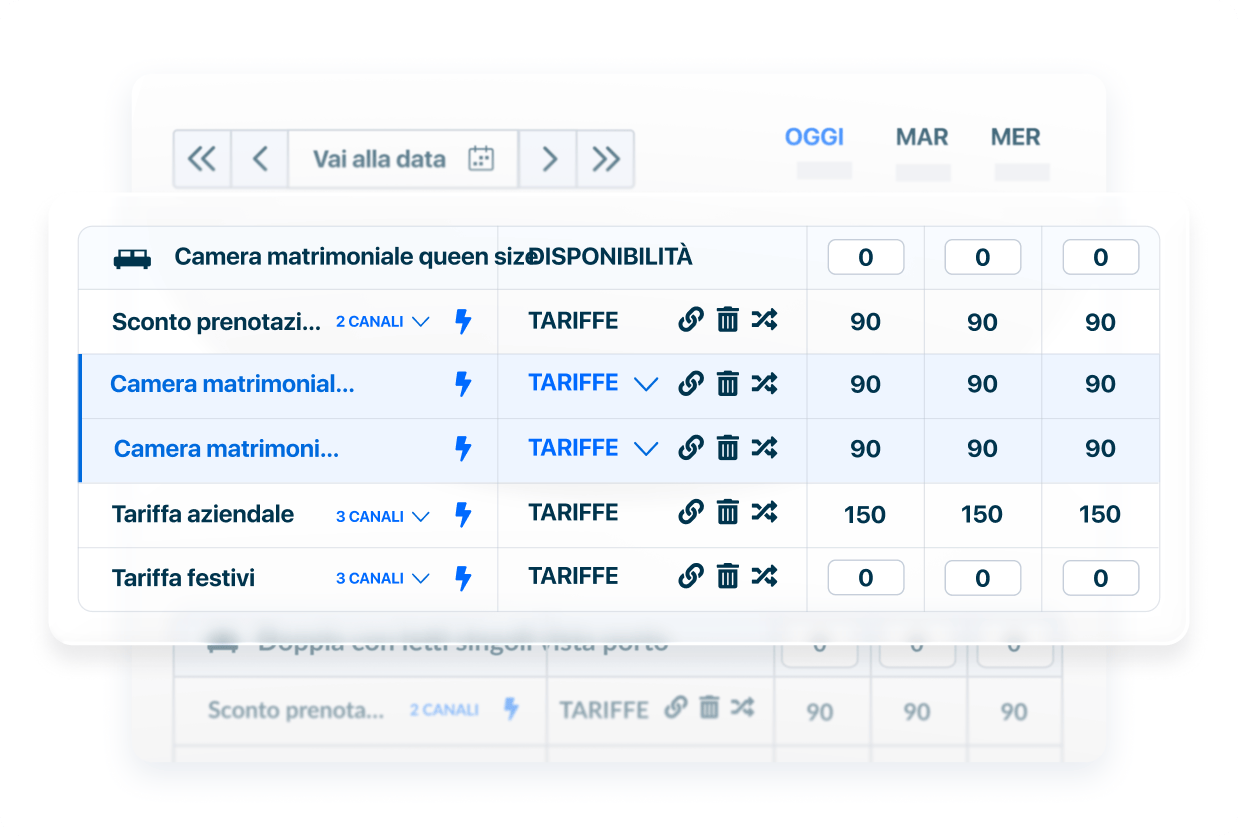Click lightning bolt in Tariffa aziendale row
The image size is (1238, 836).
point(463,515)
